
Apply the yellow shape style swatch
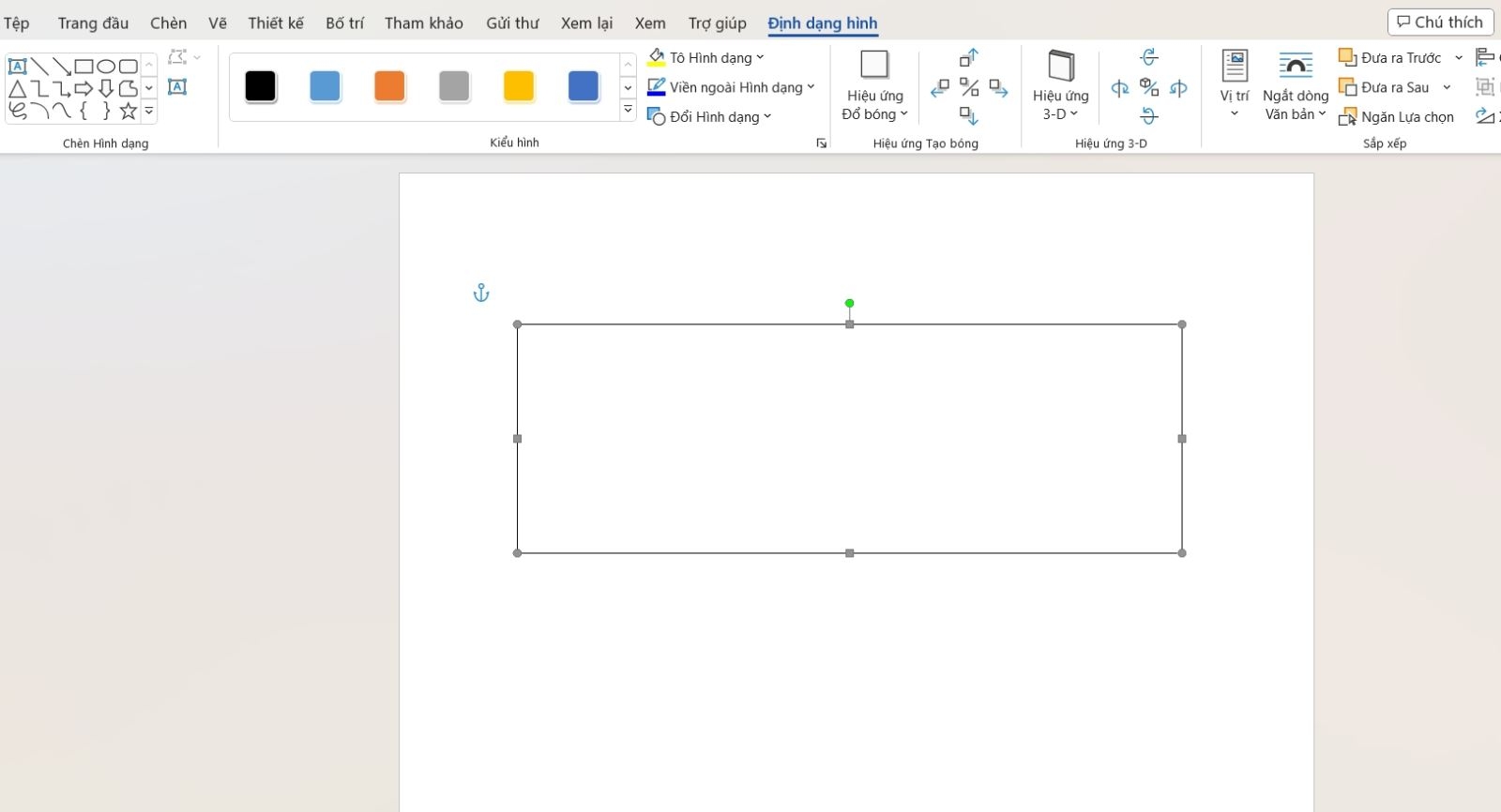click(x=519, y=87)
